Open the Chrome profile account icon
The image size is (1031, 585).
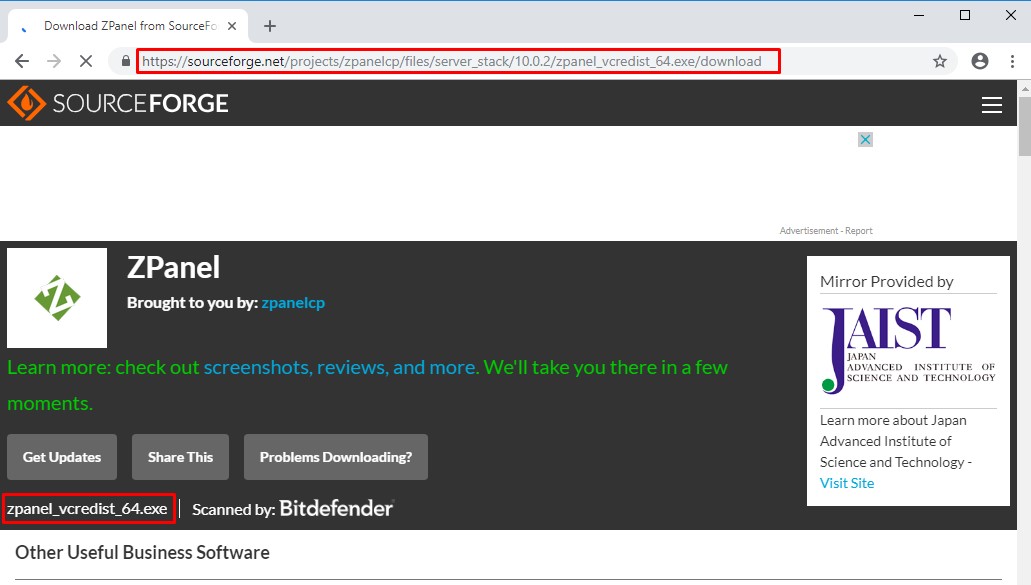[980, 61]
